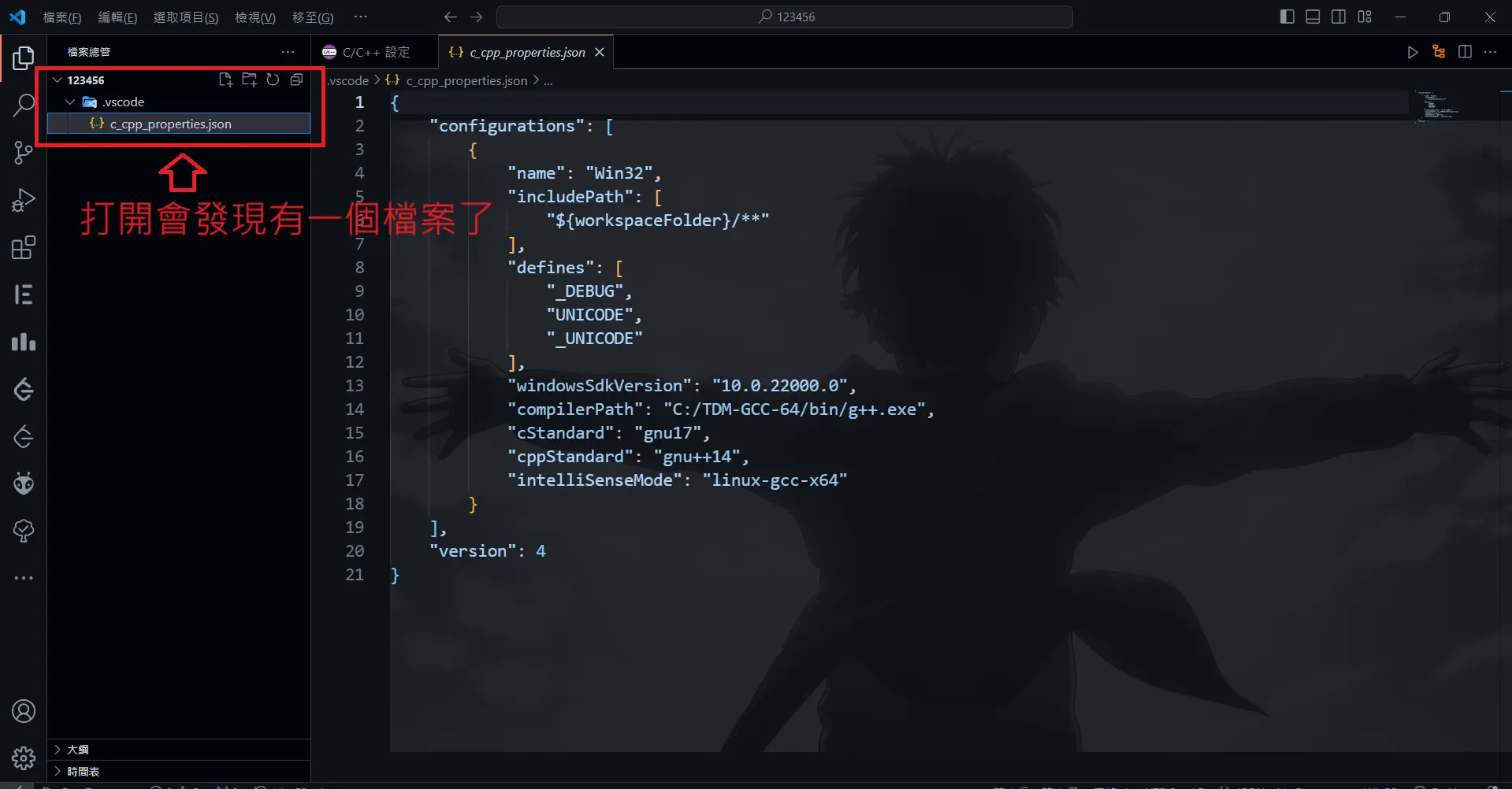Toggle the bottom panel visibility

click(x=1313, y=17)
